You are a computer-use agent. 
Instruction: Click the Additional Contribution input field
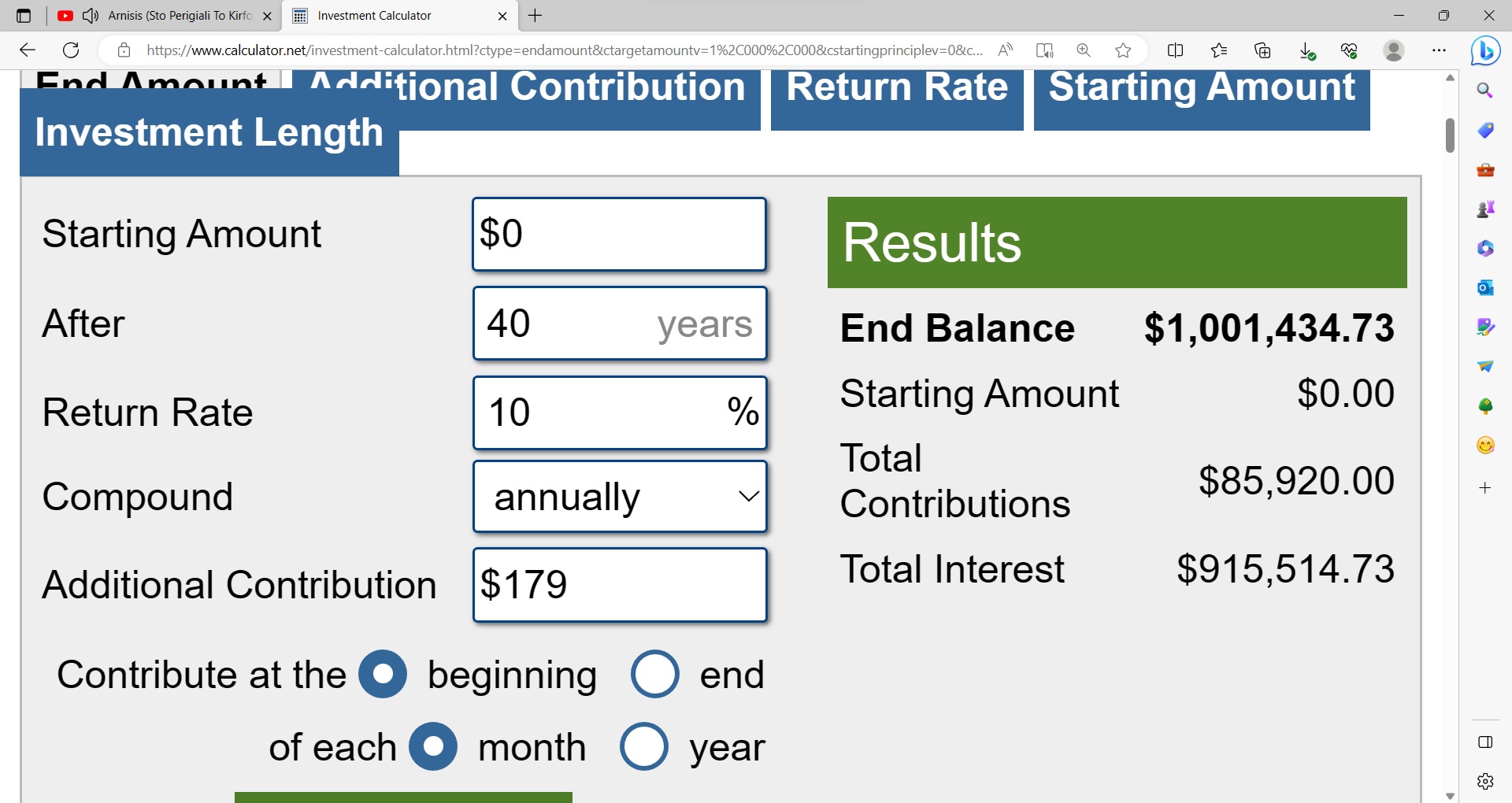pyautogui.click(x=620, y=585)
